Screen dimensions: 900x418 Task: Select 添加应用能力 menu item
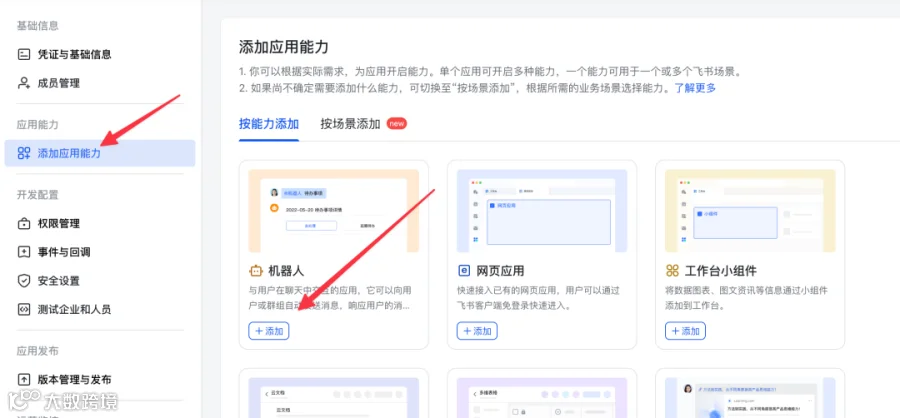[100, 153]
